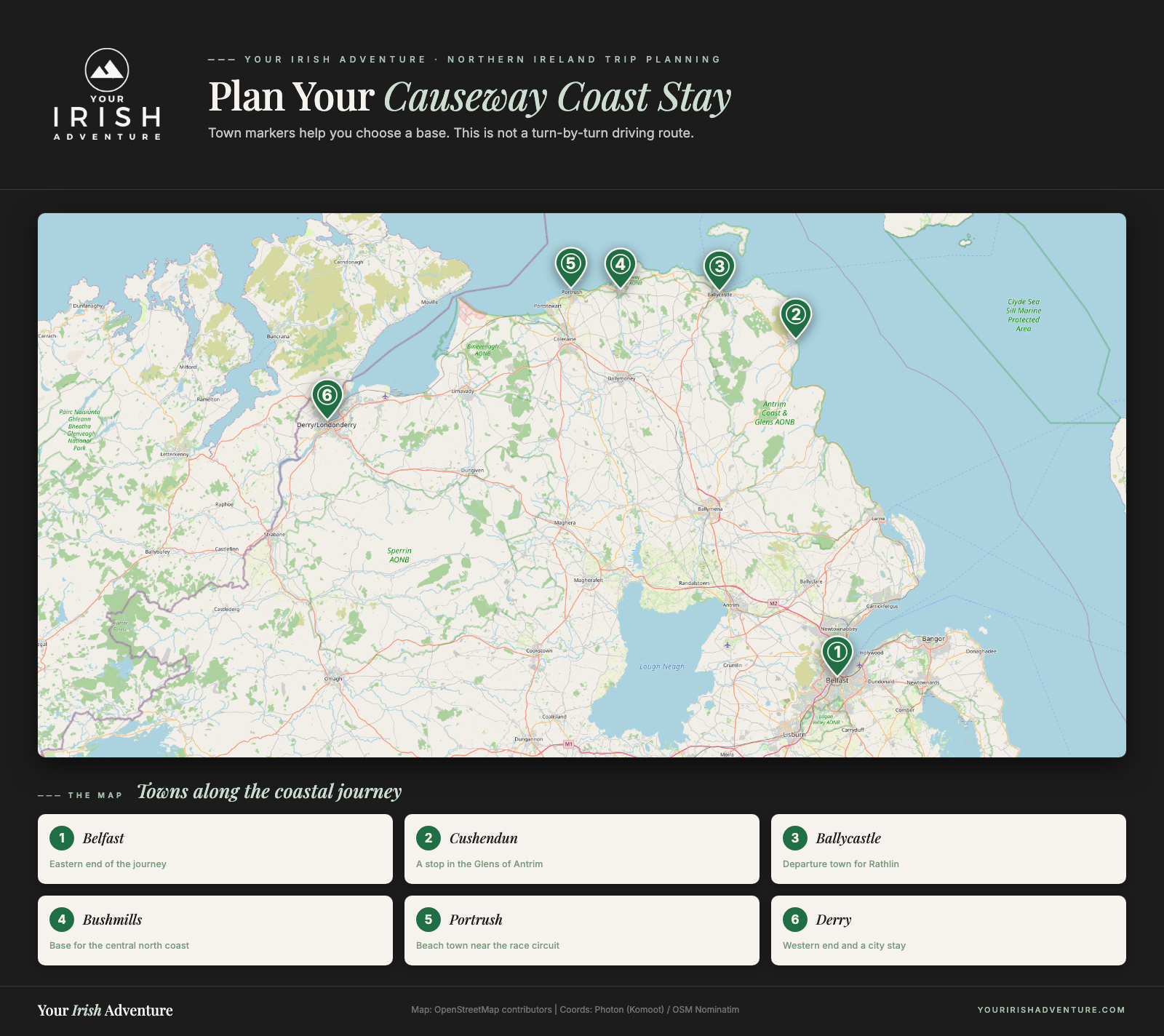Image resolution: width=1164 pixels, height=1036 pixels.
Task: Click map marker 1 at Belfast
Action: point(837,656)
